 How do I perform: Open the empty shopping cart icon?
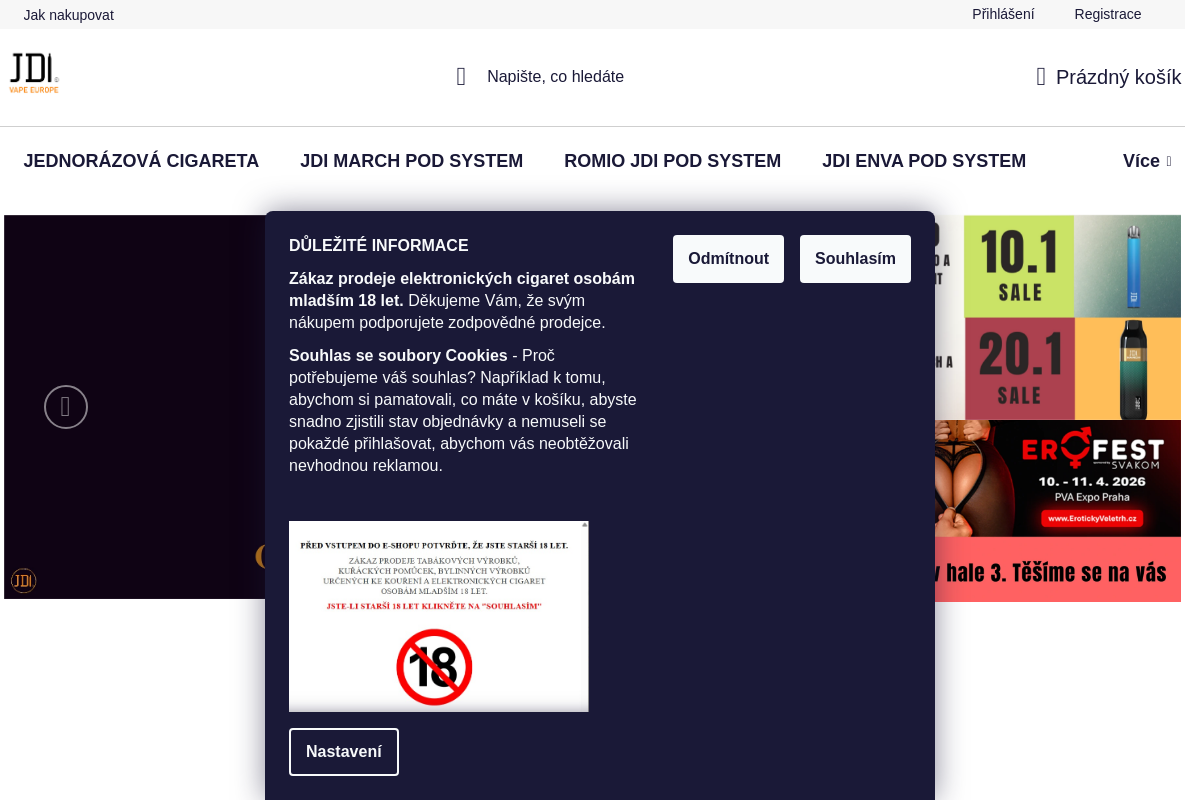(1041, 77)
